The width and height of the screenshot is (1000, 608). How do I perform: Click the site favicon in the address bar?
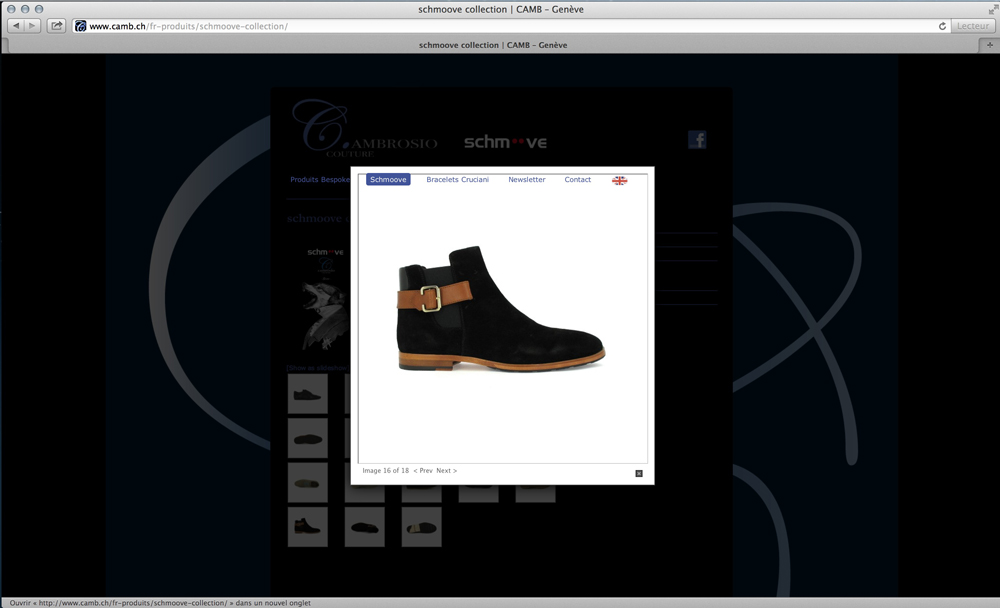[x=81, y=26]
